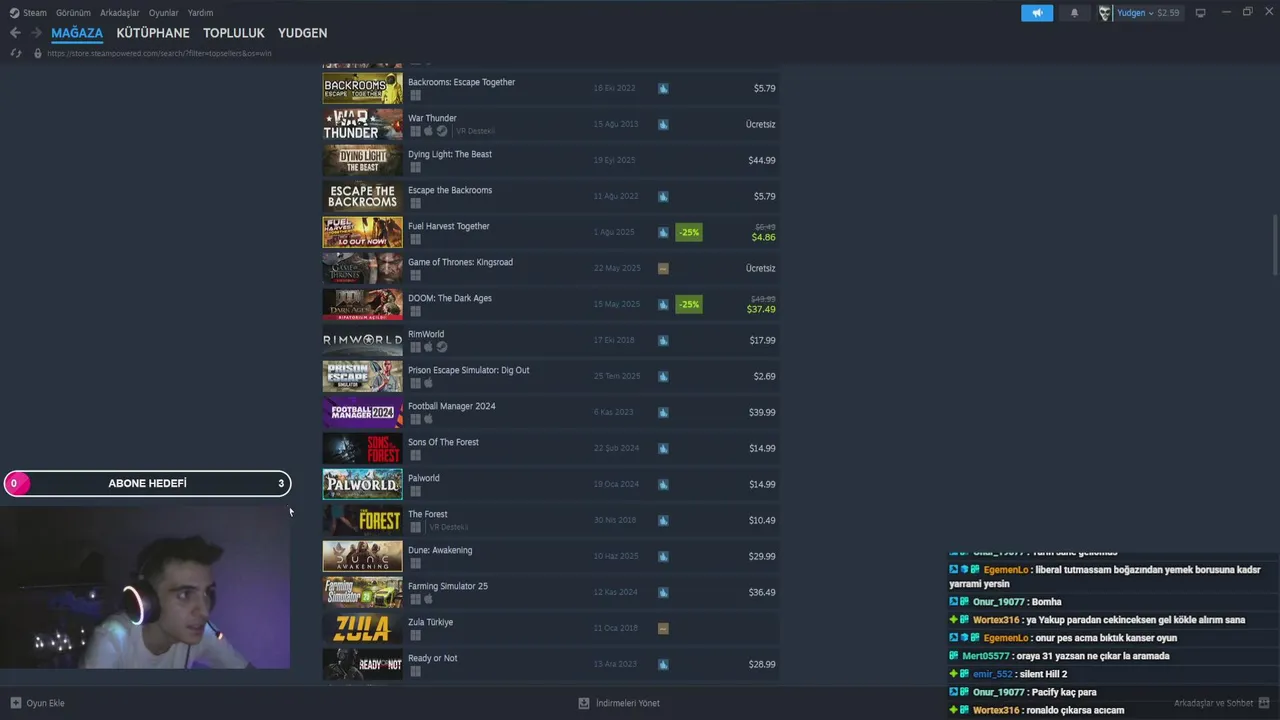Click the $2.59 wallet balance

click(1168, 13)
